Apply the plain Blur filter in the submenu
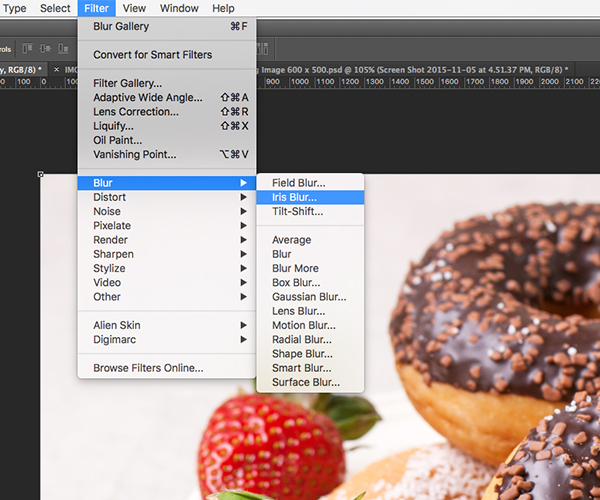600x500 pixels. (310, 254)
